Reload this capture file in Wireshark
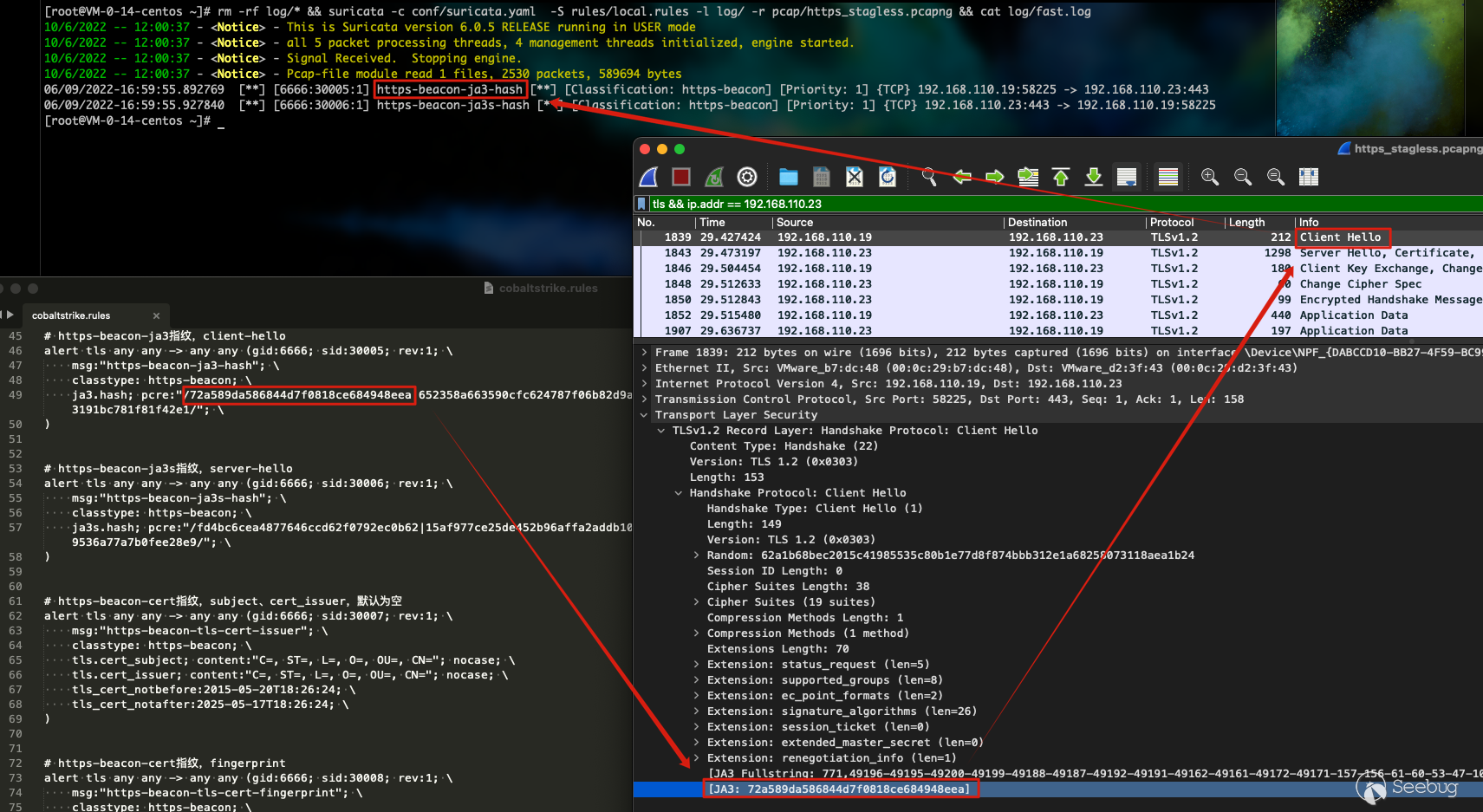Viewport: 1483px width, 812px height. click(x=888, y=178)
